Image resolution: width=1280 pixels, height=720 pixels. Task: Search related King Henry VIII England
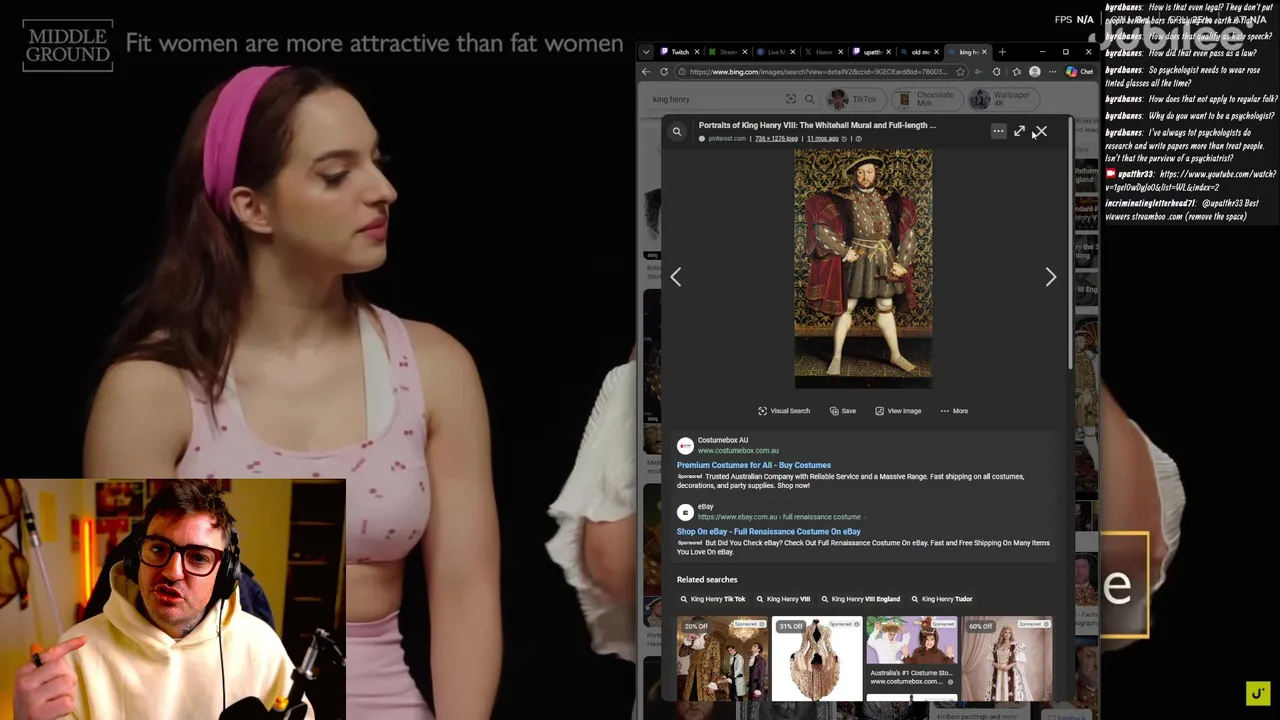(x=860, y=599)
